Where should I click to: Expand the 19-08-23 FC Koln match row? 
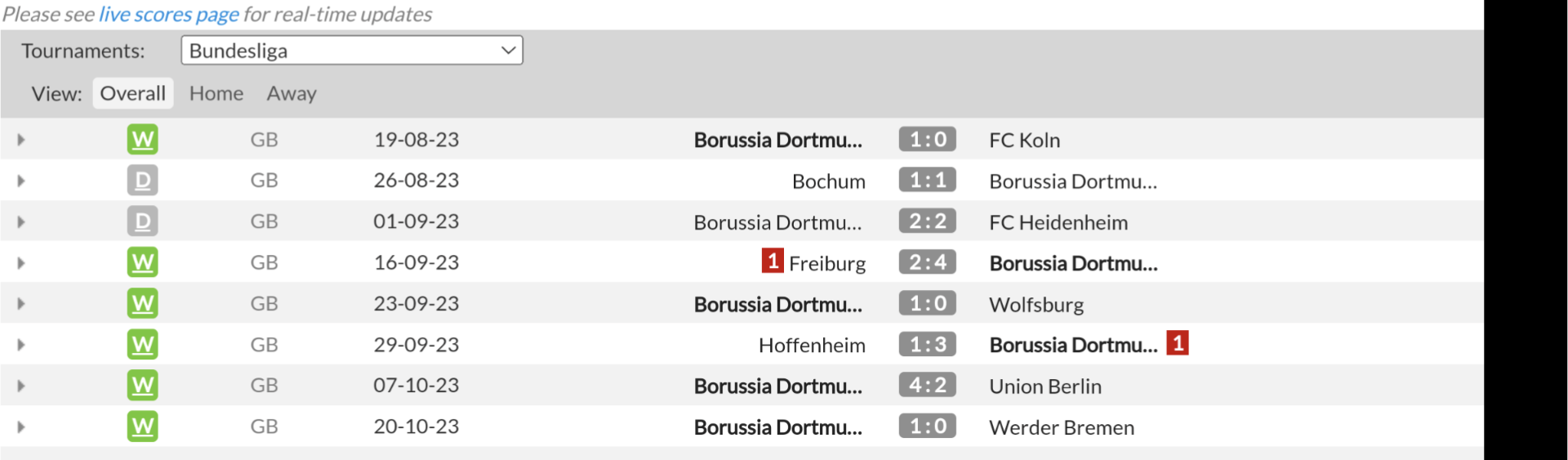21,140
